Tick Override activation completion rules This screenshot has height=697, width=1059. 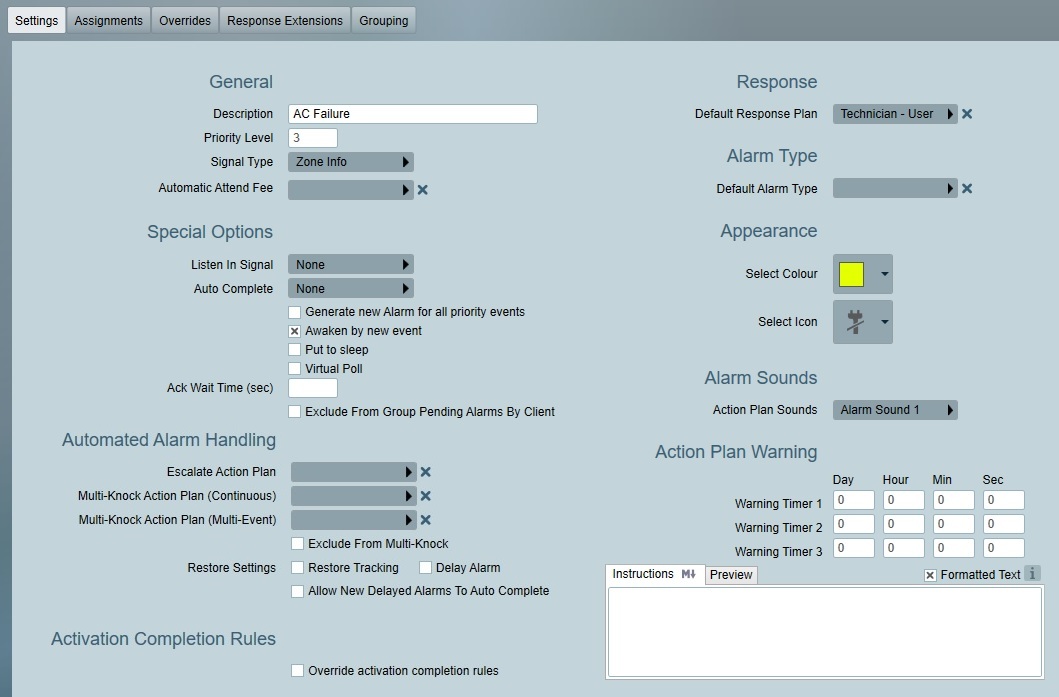coord(297,671)
